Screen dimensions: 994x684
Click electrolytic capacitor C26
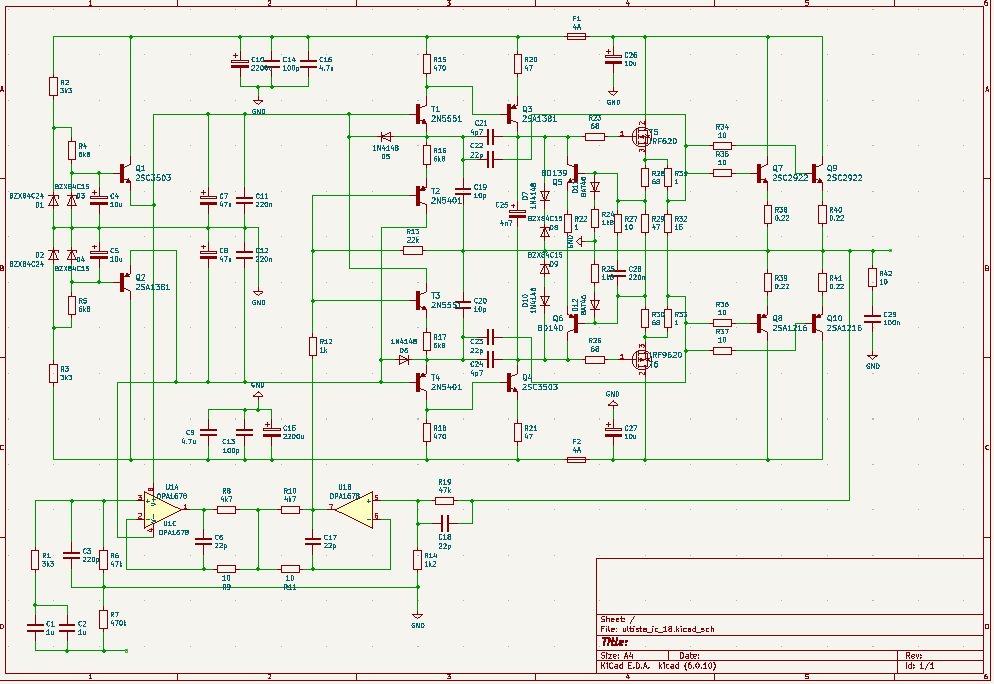pos(613,59)
